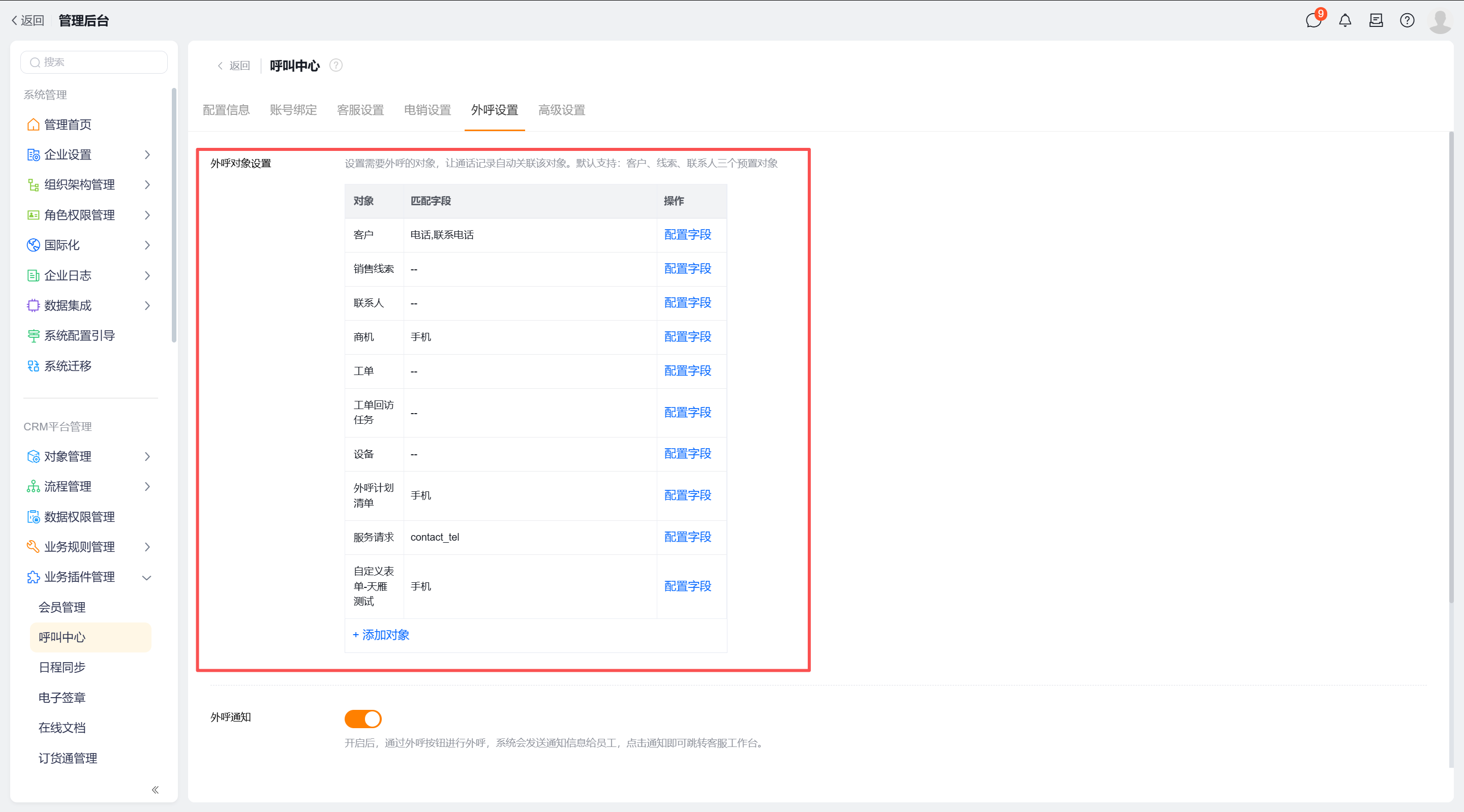The image size is (1464, 812).
Task: Click 配置字段 for the 外呼计划清单 row
Action: [688, 495]
